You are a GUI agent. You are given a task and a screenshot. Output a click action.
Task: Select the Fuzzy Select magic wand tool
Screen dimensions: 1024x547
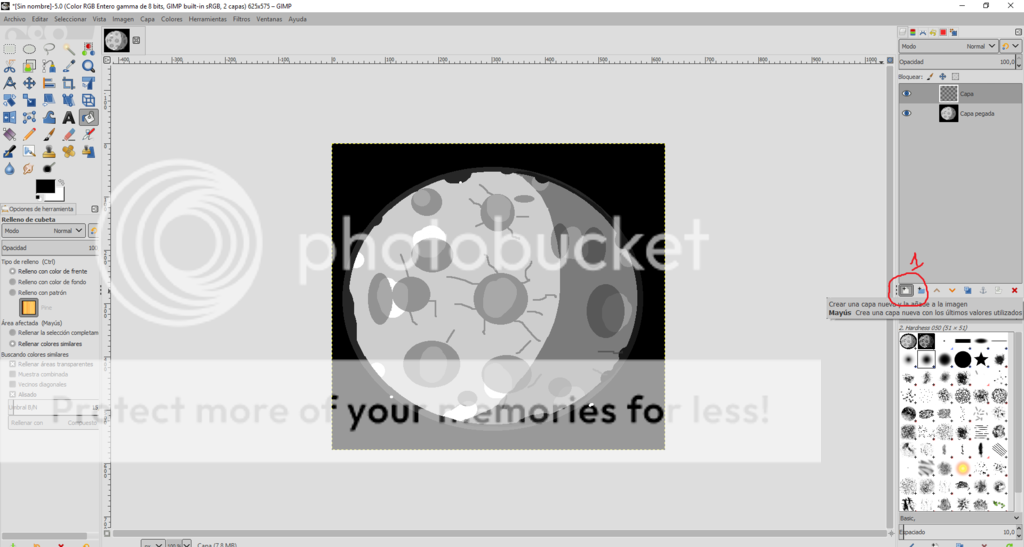click(x=69, y=49)
